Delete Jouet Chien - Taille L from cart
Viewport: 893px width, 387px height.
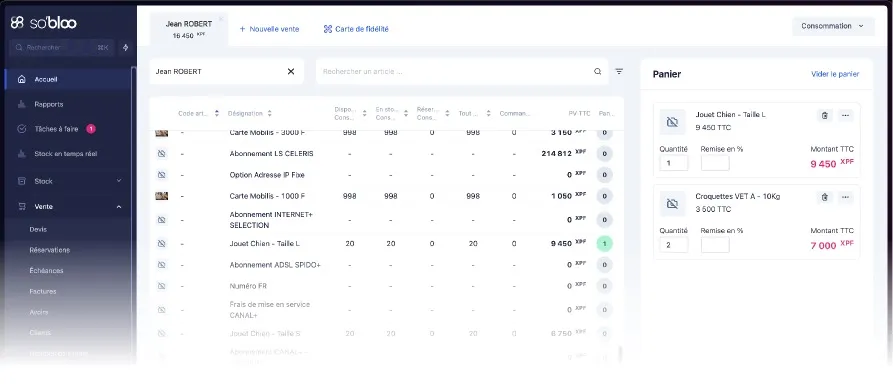click(x=825, y=116)
